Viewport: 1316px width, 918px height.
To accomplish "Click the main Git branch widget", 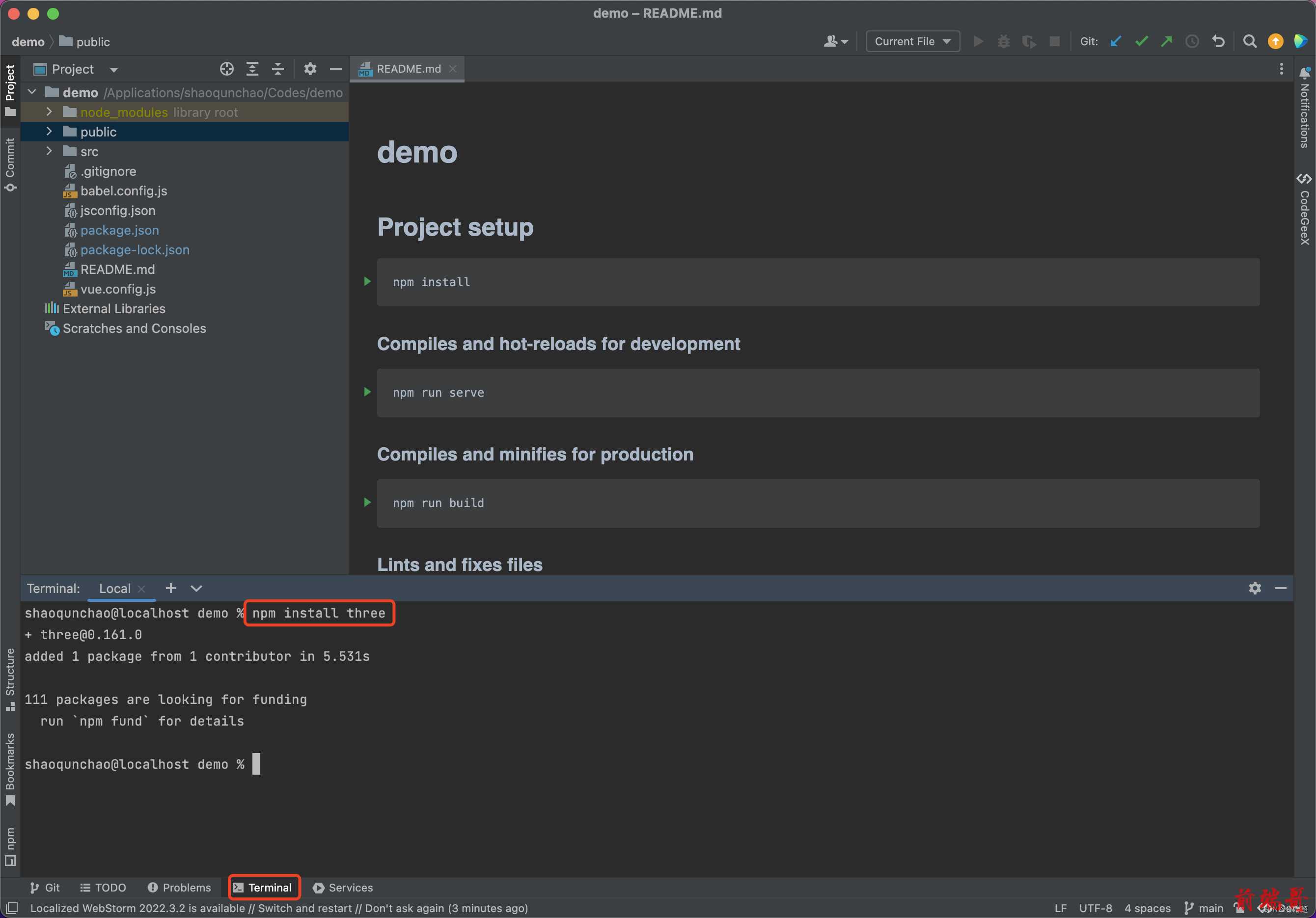I will point(1204,908).
